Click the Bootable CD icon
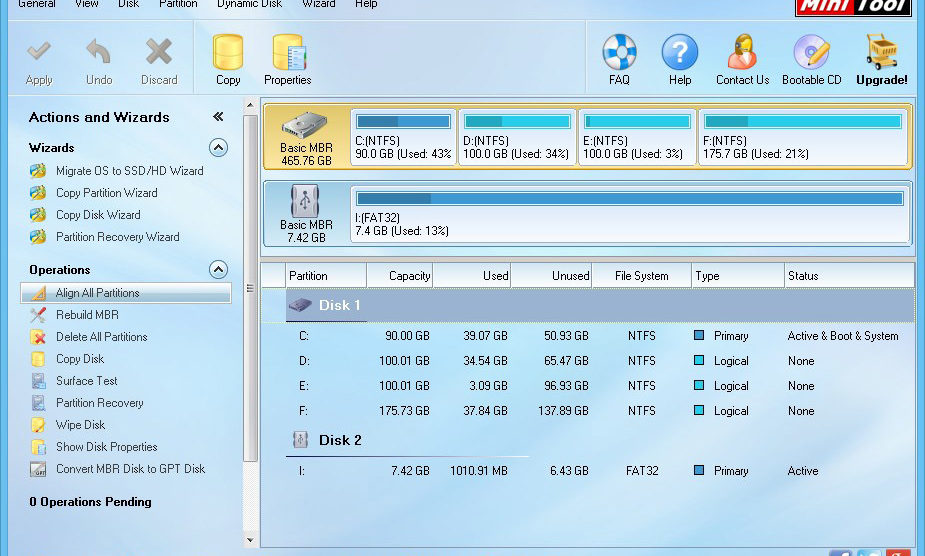This screenshot has height=556, width=925. 811,53
